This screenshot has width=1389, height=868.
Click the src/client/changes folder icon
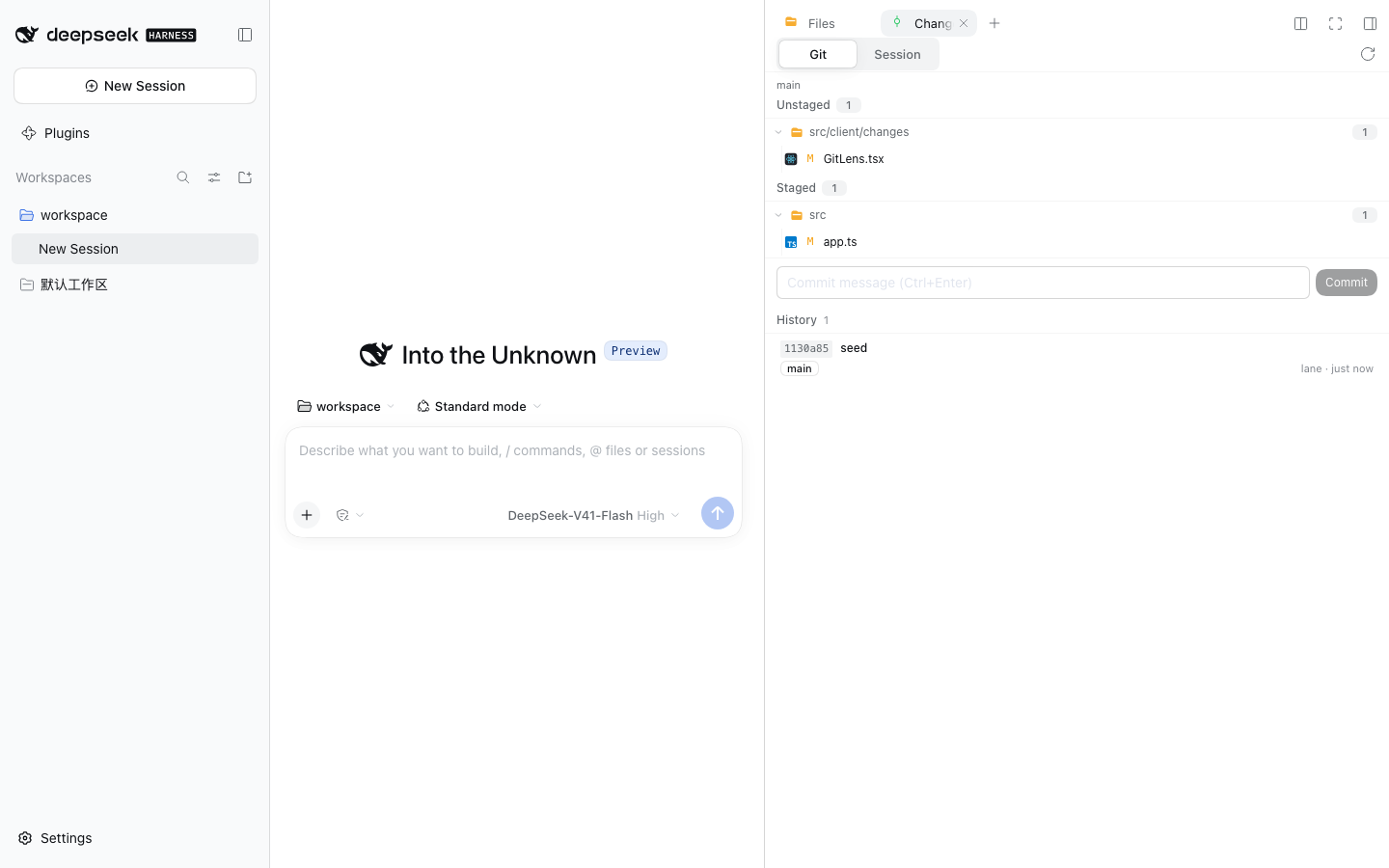point(797,132)
